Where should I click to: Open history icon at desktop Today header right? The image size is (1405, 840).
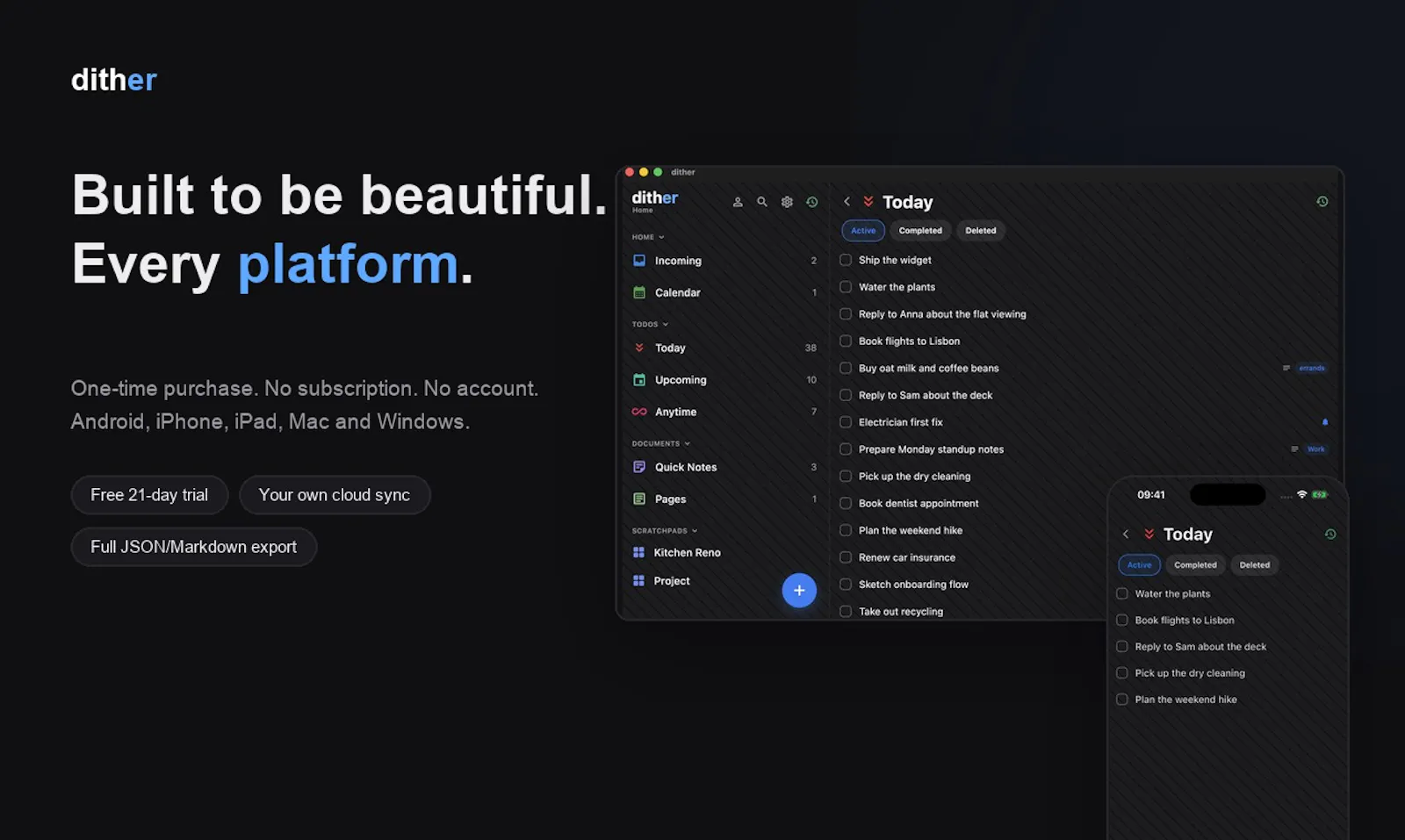(x=1322, y=202)
